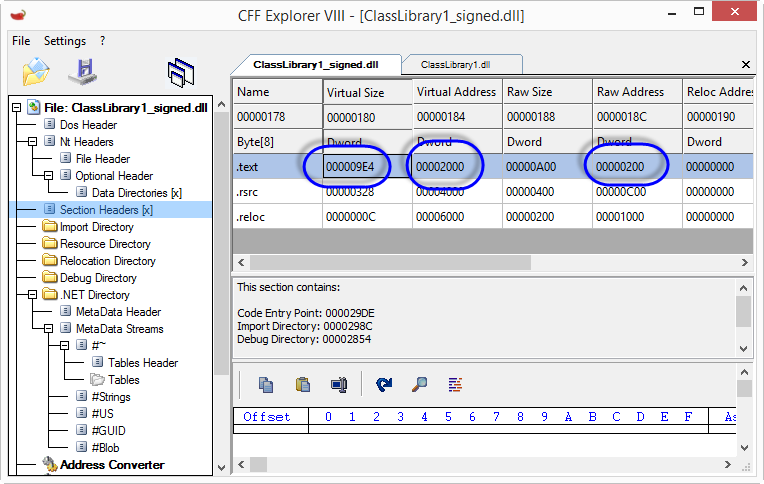Click the monitor icon in hex toolbar

tap(339, 385)
